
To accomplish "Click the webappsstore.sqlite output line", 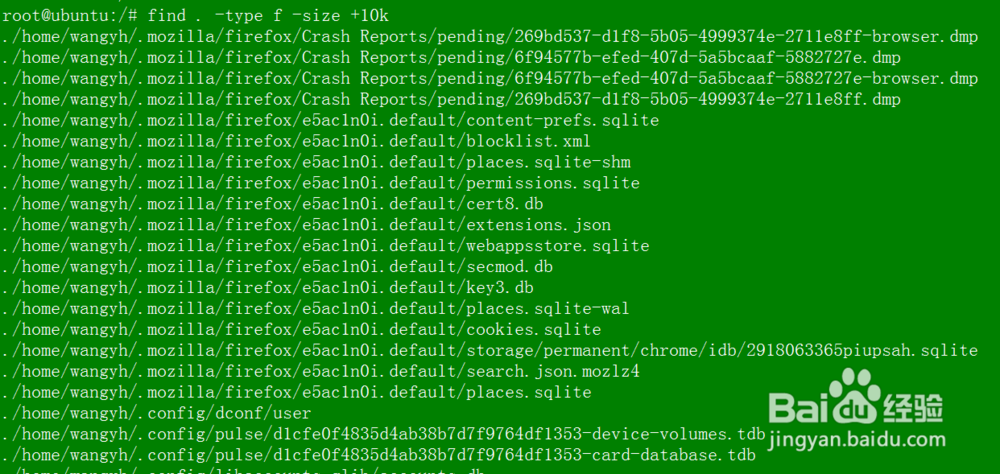I will click(325, 246).
